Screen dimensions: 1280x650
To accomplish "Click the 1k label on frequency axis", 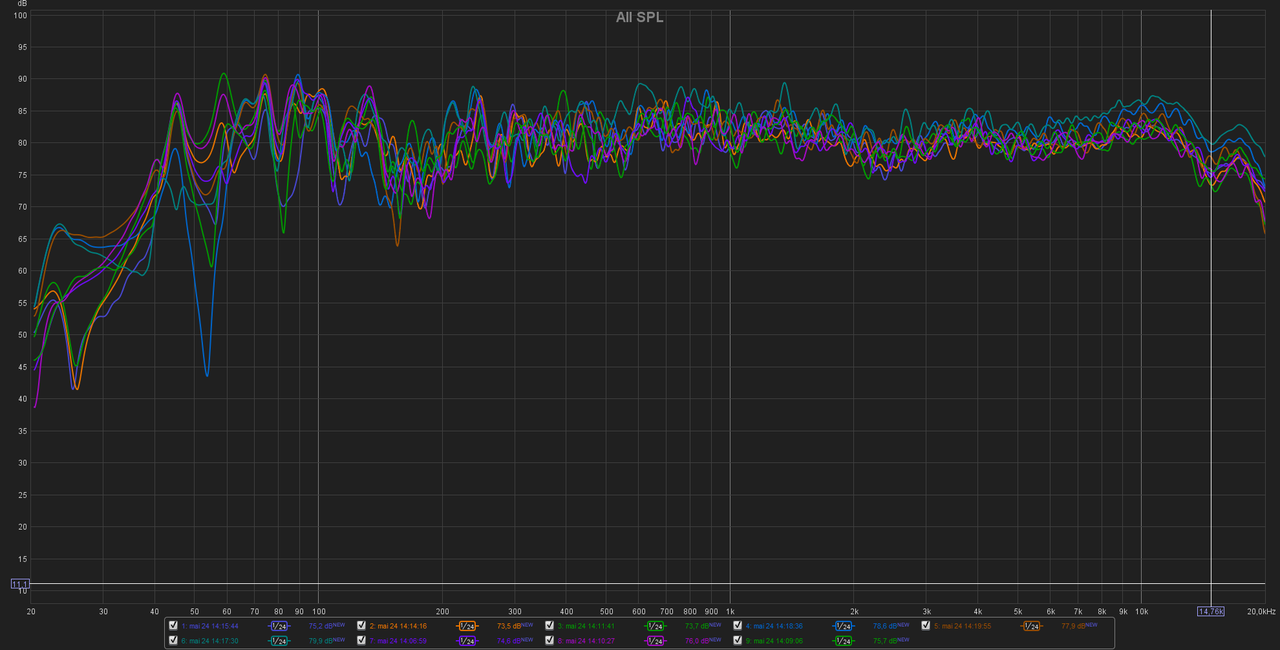I will click(730, 611).
